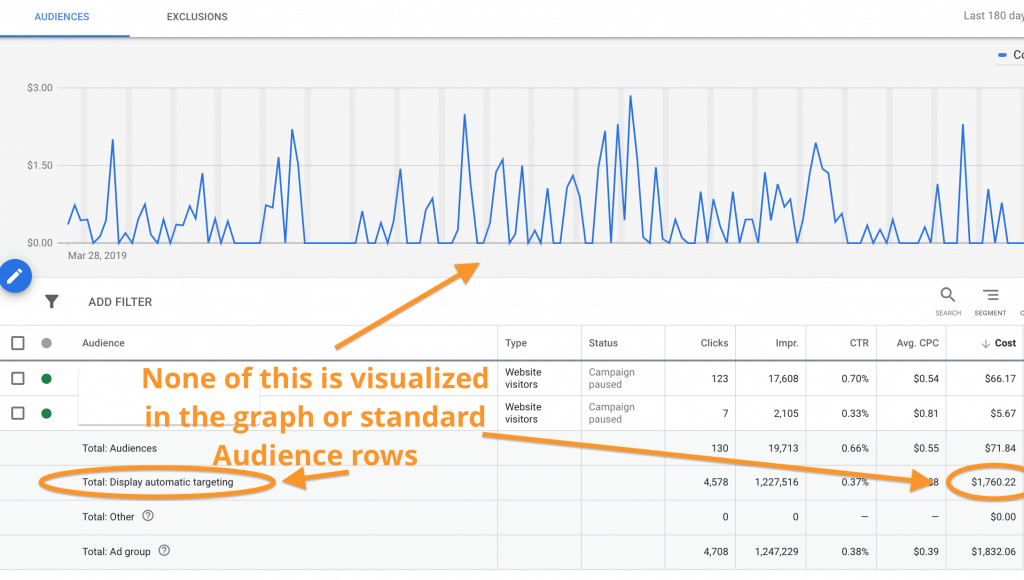This screenshot has width=1024, height=580.
Task: Click help icon beside Total: Ad group
Action: (x=164, y=550)
